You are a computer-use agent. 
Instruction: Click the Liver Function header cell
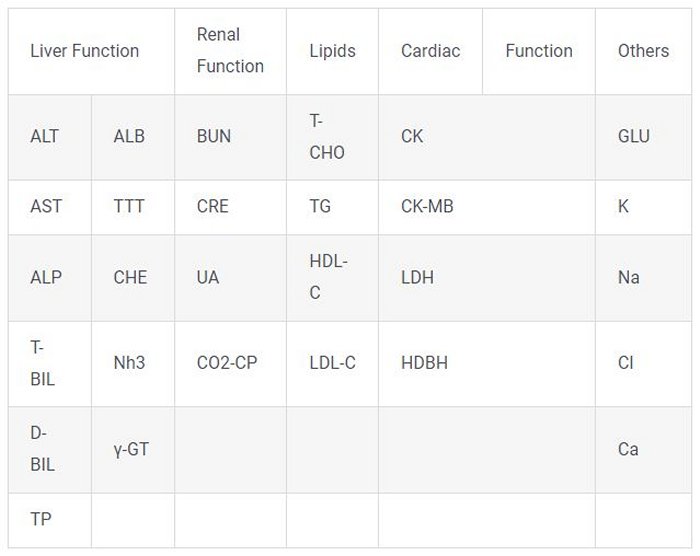tap(85, 51)
